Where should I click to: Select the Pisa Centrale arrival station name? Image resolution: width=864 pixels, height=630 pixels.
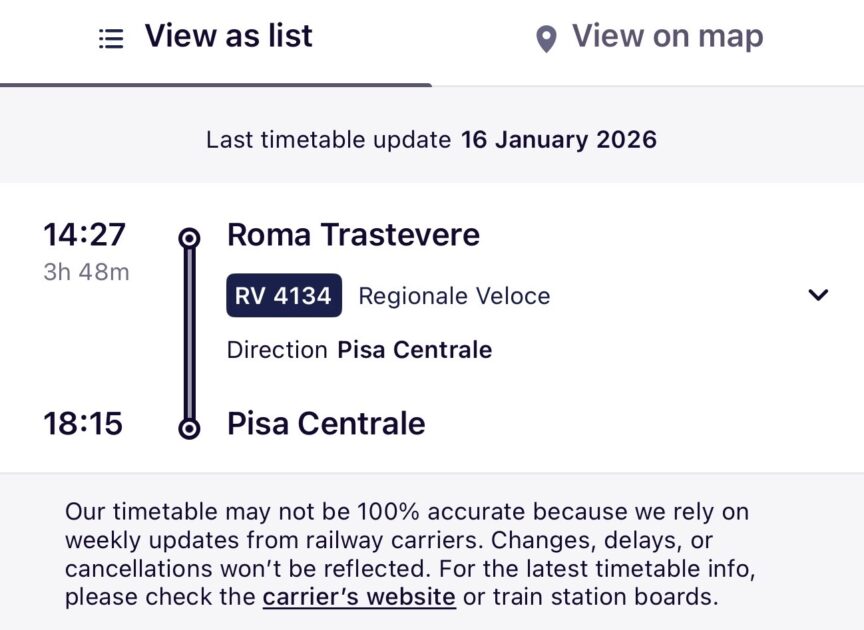[x=326, y=424]
